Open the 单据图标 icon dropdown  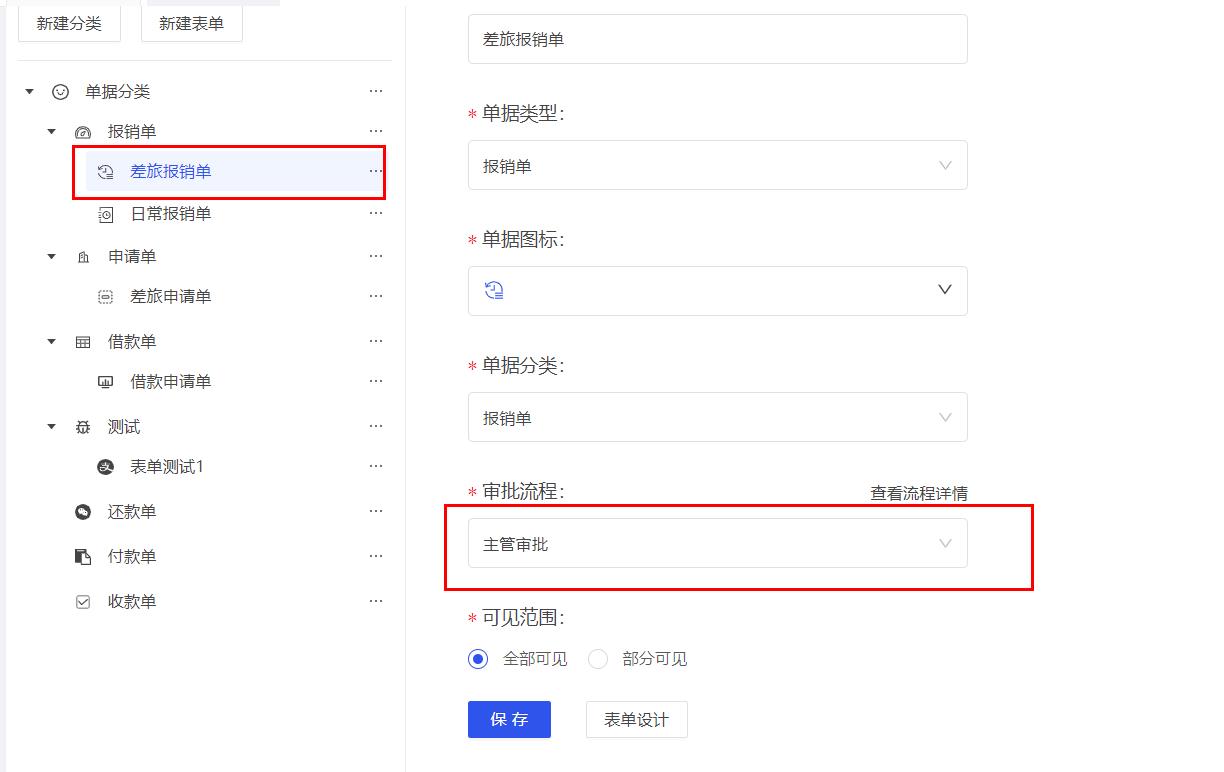point(717,291)
